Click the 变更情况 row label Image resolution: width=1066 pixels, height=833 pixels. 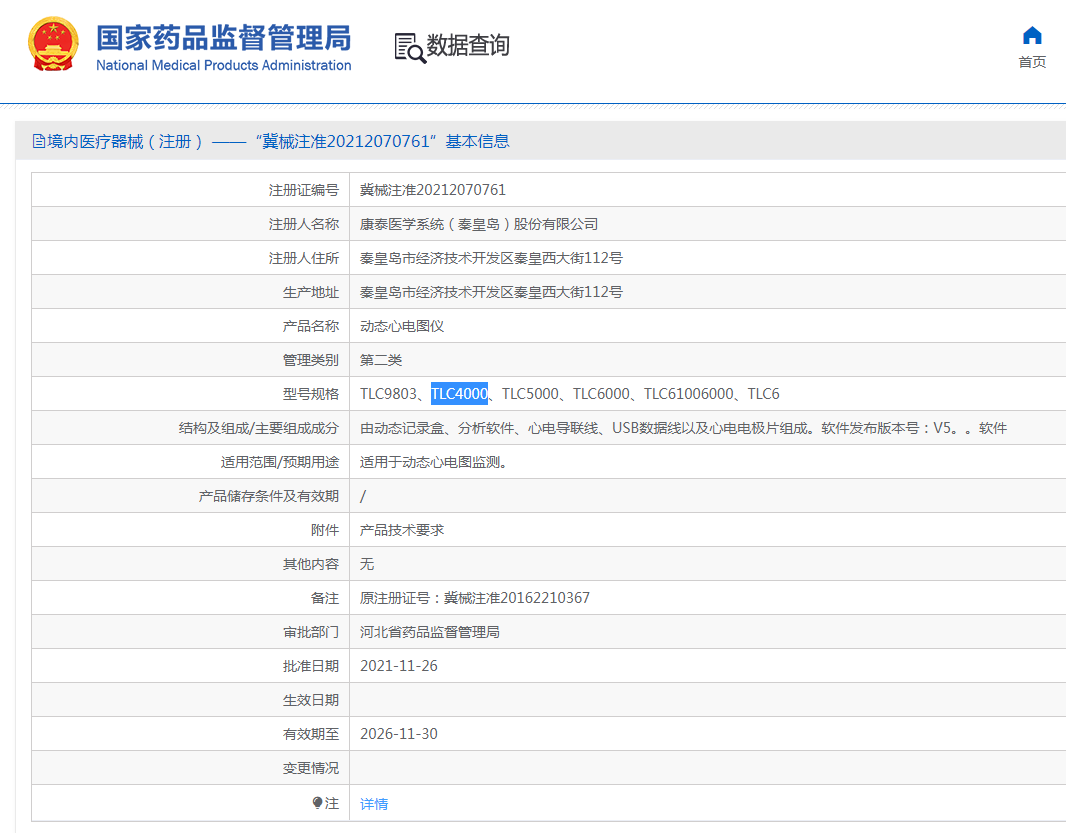pos(311,768)
